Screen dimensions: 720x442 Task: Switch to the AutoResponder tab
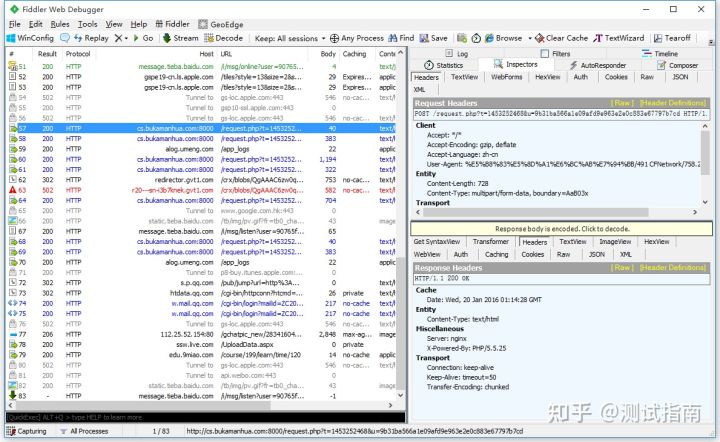pos(598,65)
